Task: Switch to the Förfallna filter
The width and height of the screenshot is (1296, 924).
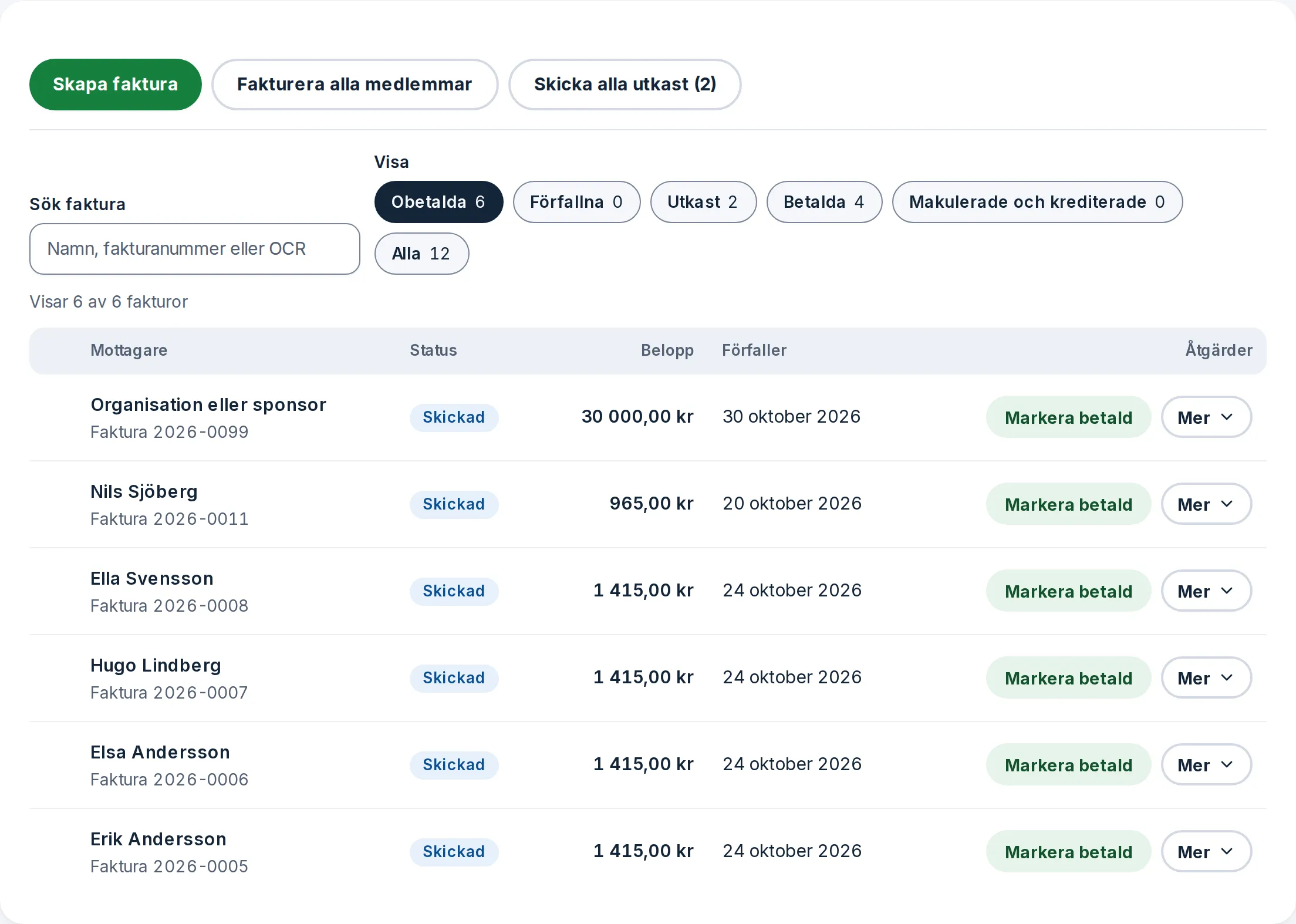Action: coord(576,202)
